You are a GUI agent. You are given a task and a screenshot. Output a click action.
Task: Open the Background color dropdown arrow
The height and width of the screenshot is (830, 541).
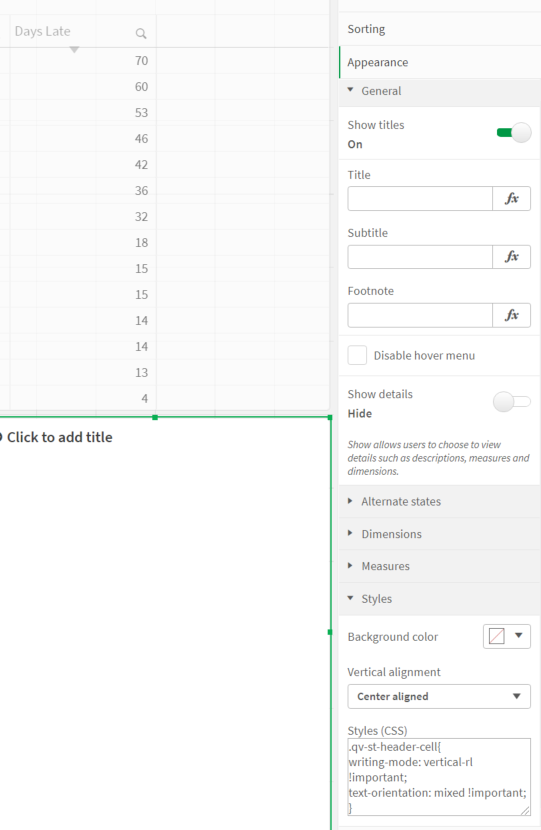click(x=519, y=636)
